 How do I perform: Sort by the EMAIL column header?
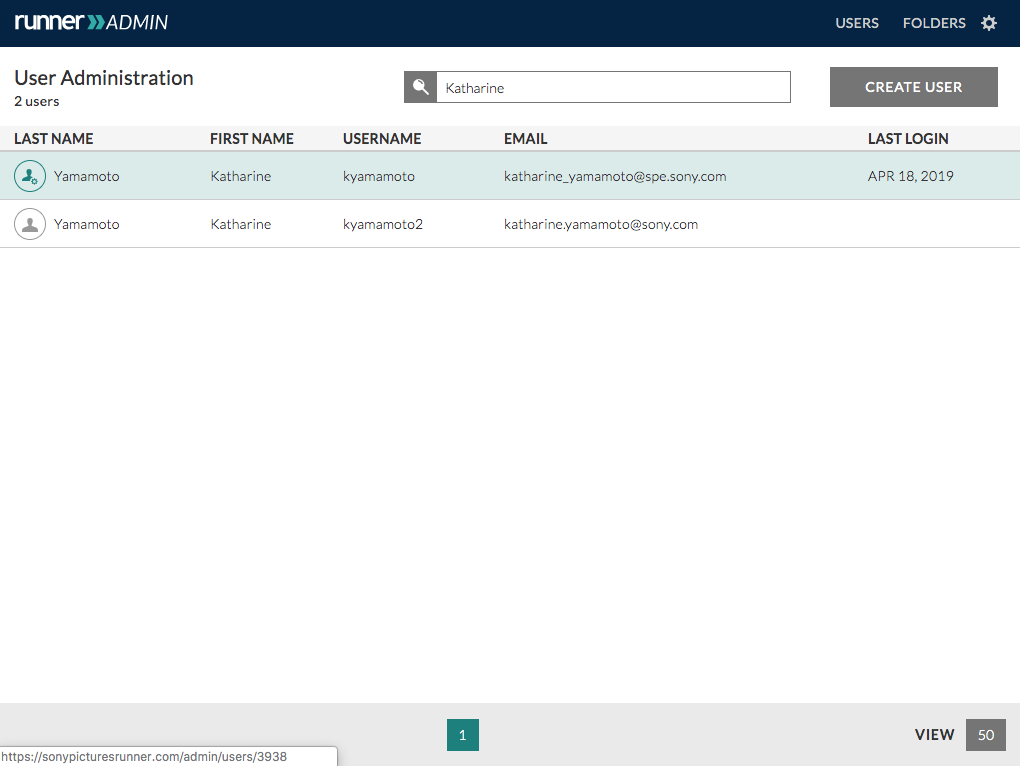526,139
